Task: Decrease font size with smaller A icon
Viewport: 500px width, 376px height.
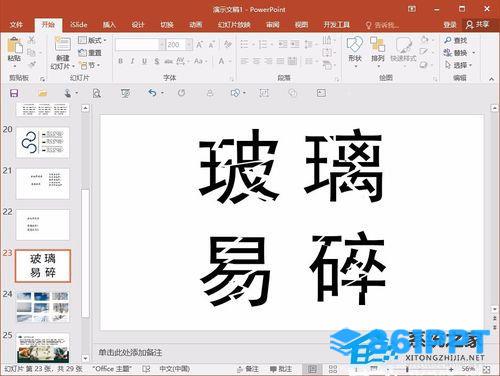Action: pyautogui.click(x=211, y=44)
